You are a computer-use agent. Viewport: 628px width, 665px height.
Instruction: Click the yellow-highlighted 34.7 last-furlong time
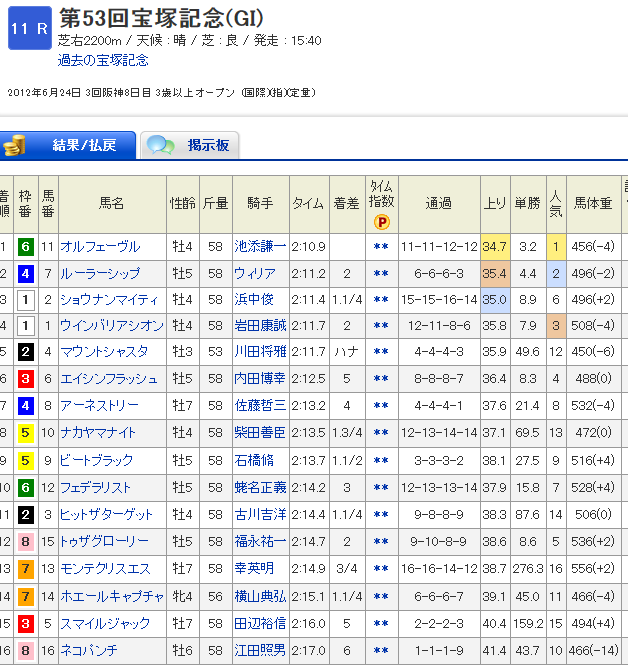click(x=495, y=247)
